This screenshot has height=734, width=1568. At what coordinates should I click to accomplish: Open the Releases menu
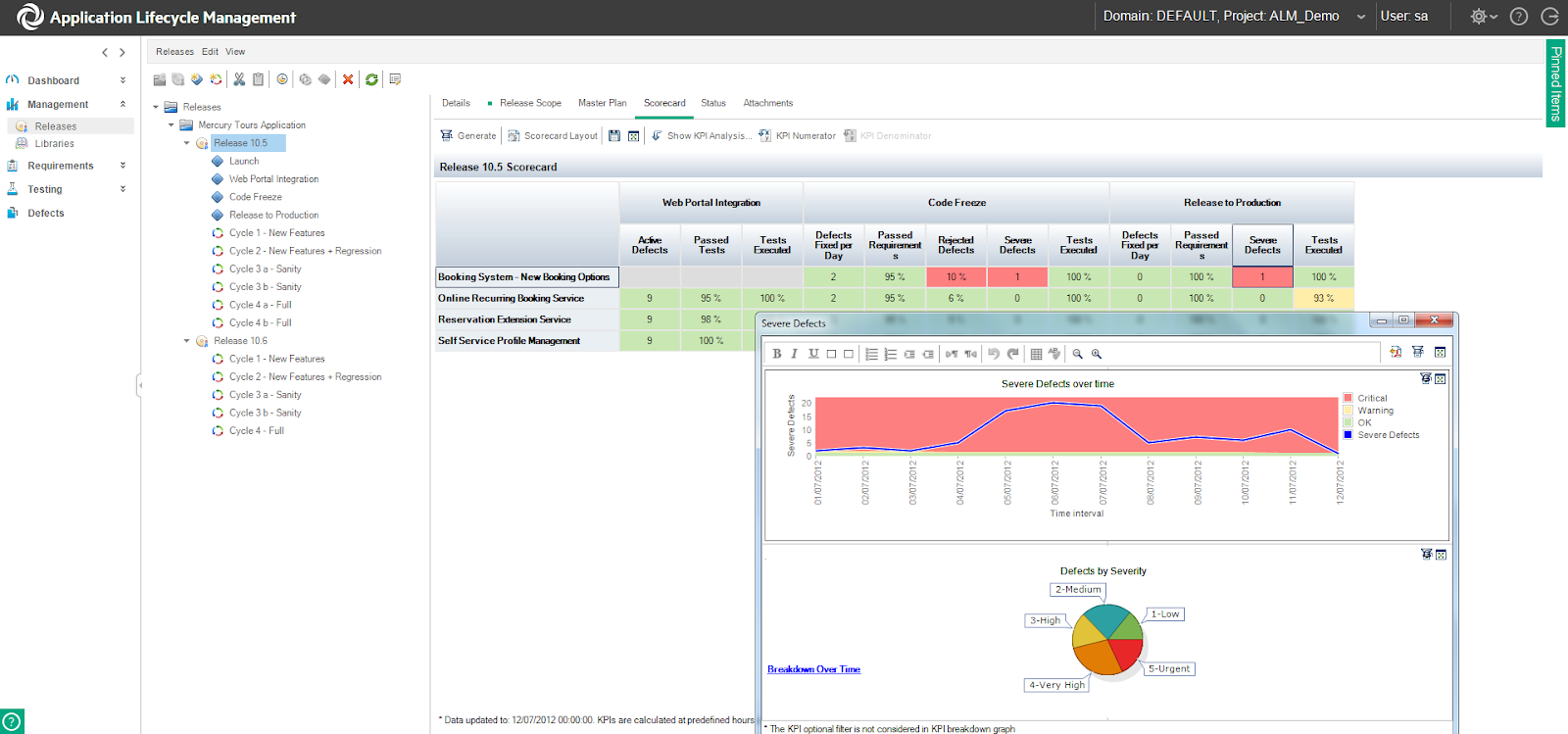click(x=174, y=52)
